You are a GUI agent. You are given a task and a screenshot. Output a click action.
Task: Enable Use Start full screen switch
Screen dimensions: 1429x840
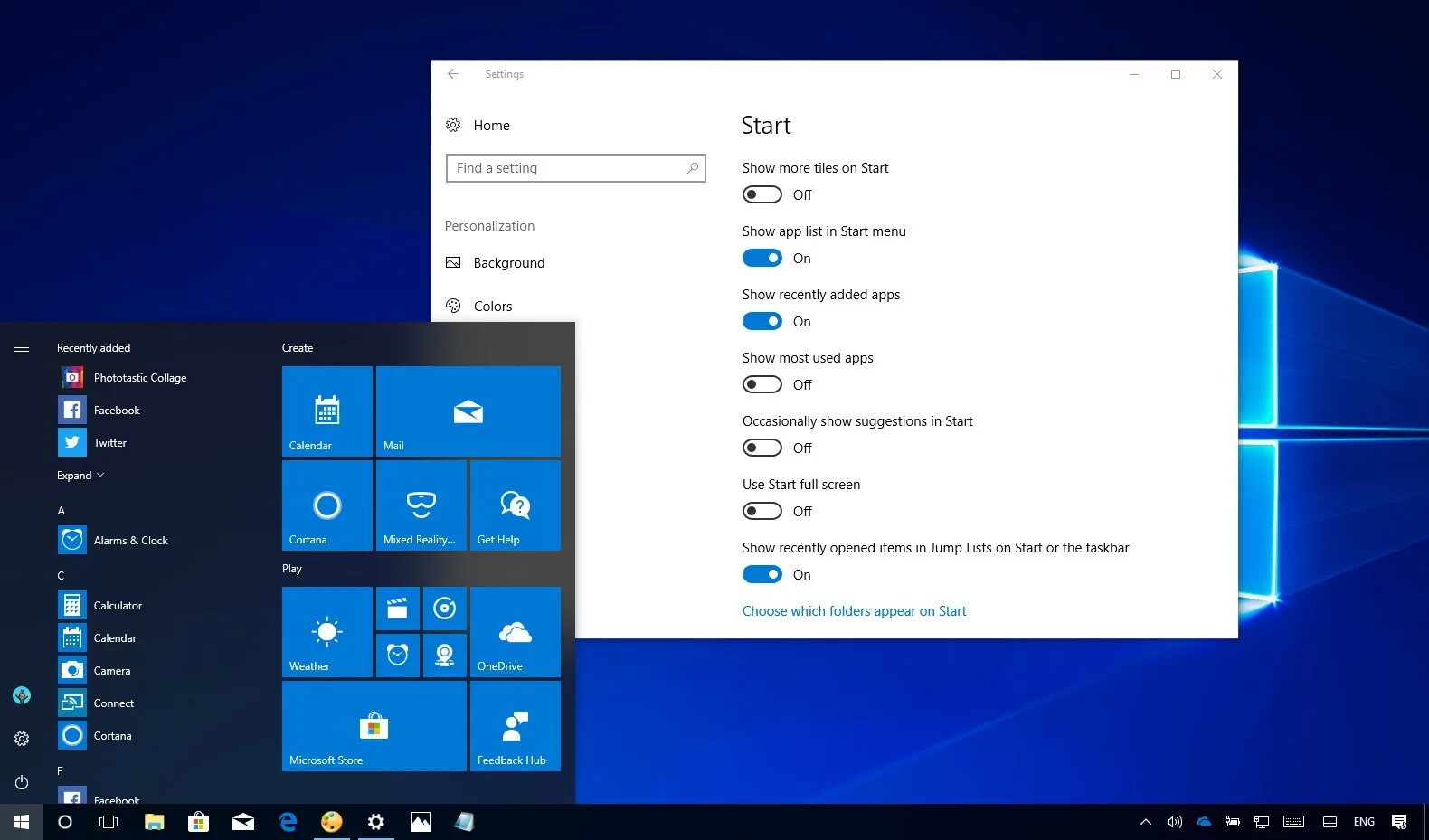(x=762, y=511)
